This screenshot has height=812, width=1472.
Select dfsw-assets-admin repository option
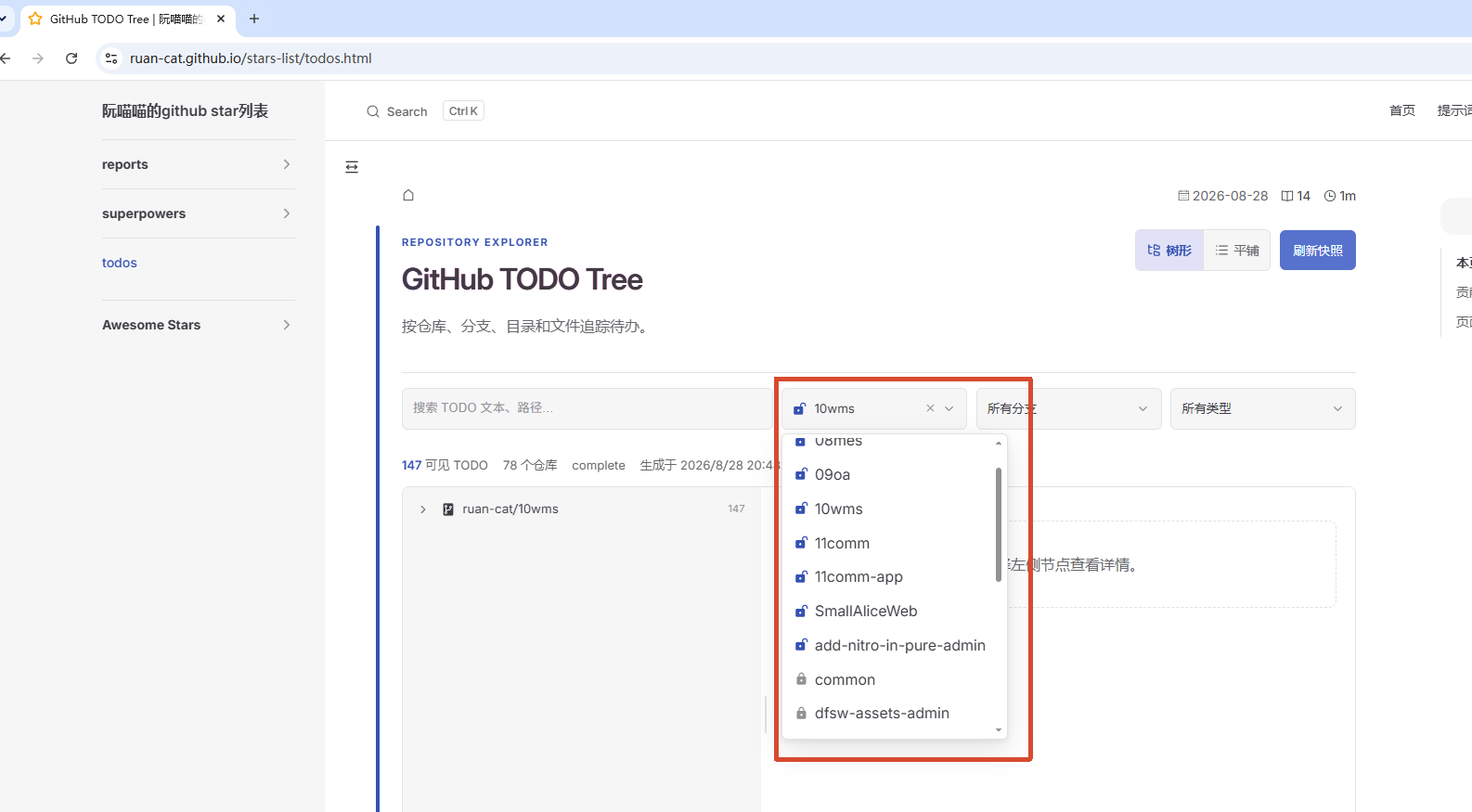tap(889, 713)
